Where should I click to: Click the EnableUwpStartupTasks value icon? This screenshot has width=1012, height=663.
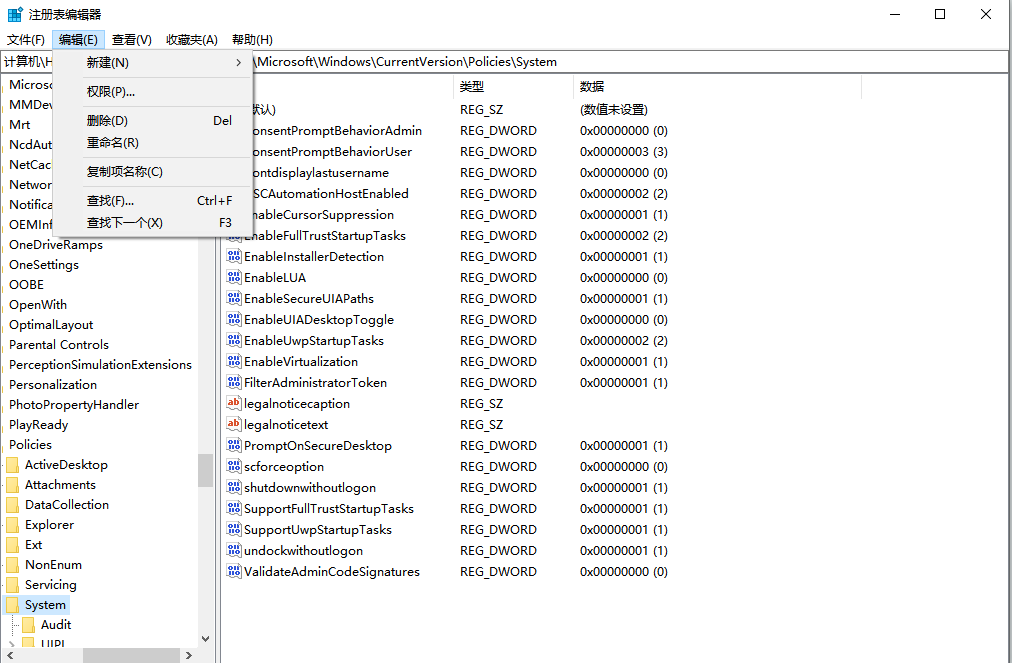tap(234, 340)
